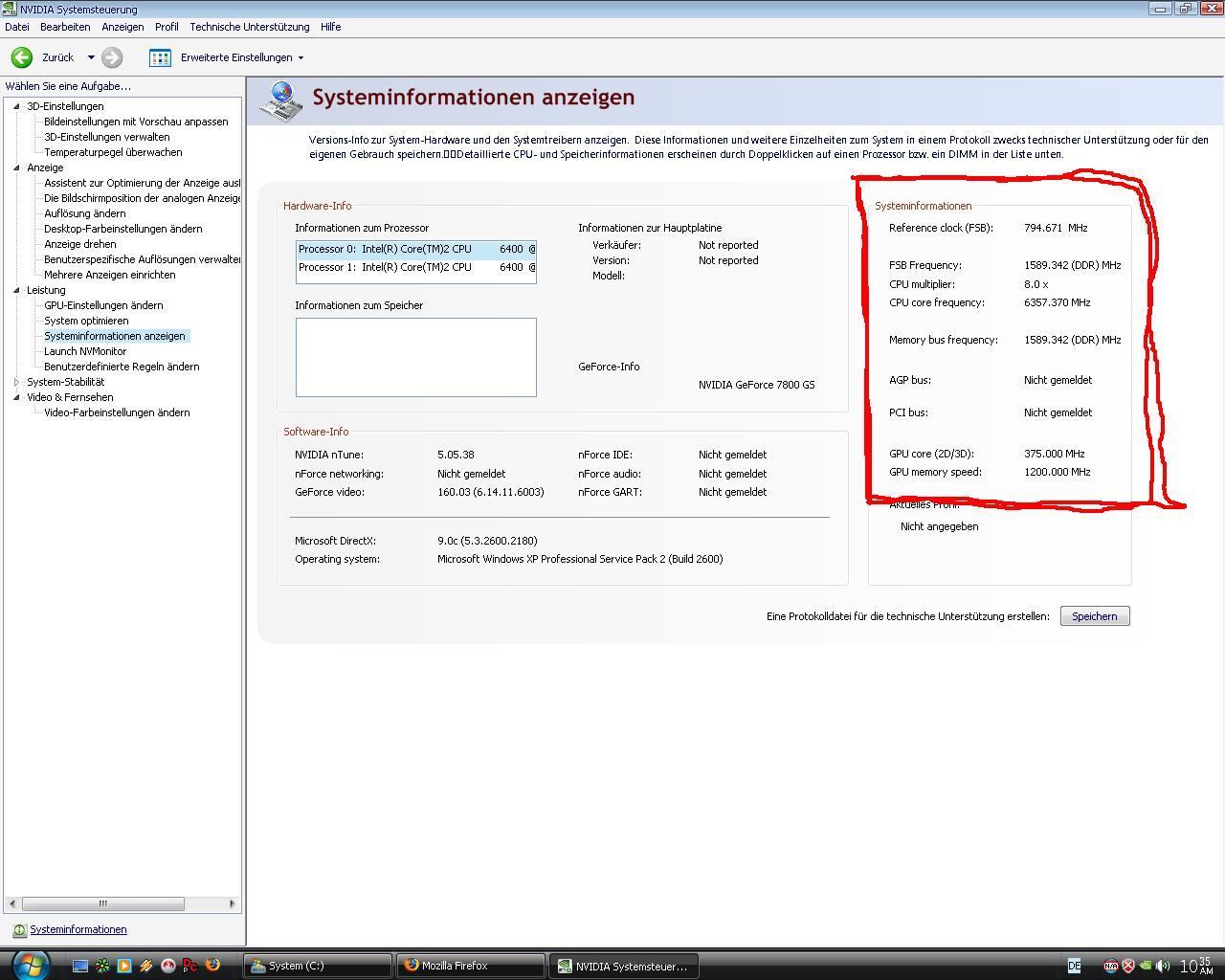
Task: Click the grey forward arrow icon
Action: (x=112, y=57)
